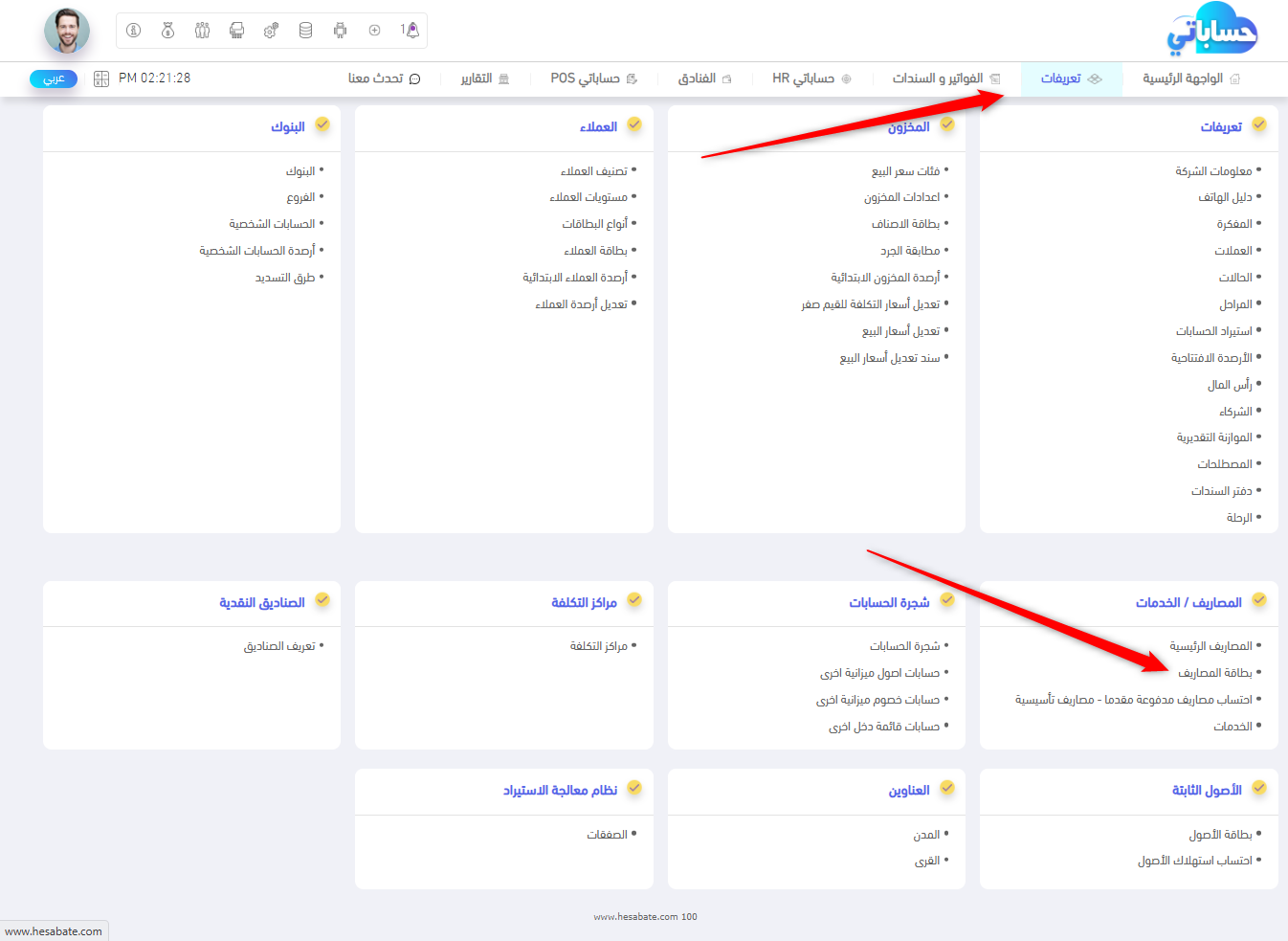This screenshot has width=1288, height=941.
Task: Click the check badge next to البنوك
Action: click(x=322, y=124)
